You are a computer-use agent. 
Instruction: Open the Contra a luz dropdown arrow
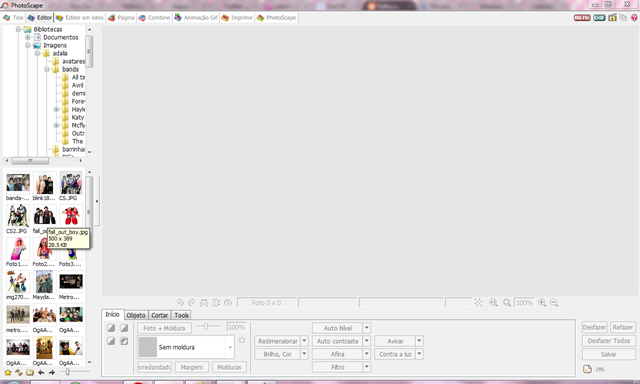click(419, 354)
